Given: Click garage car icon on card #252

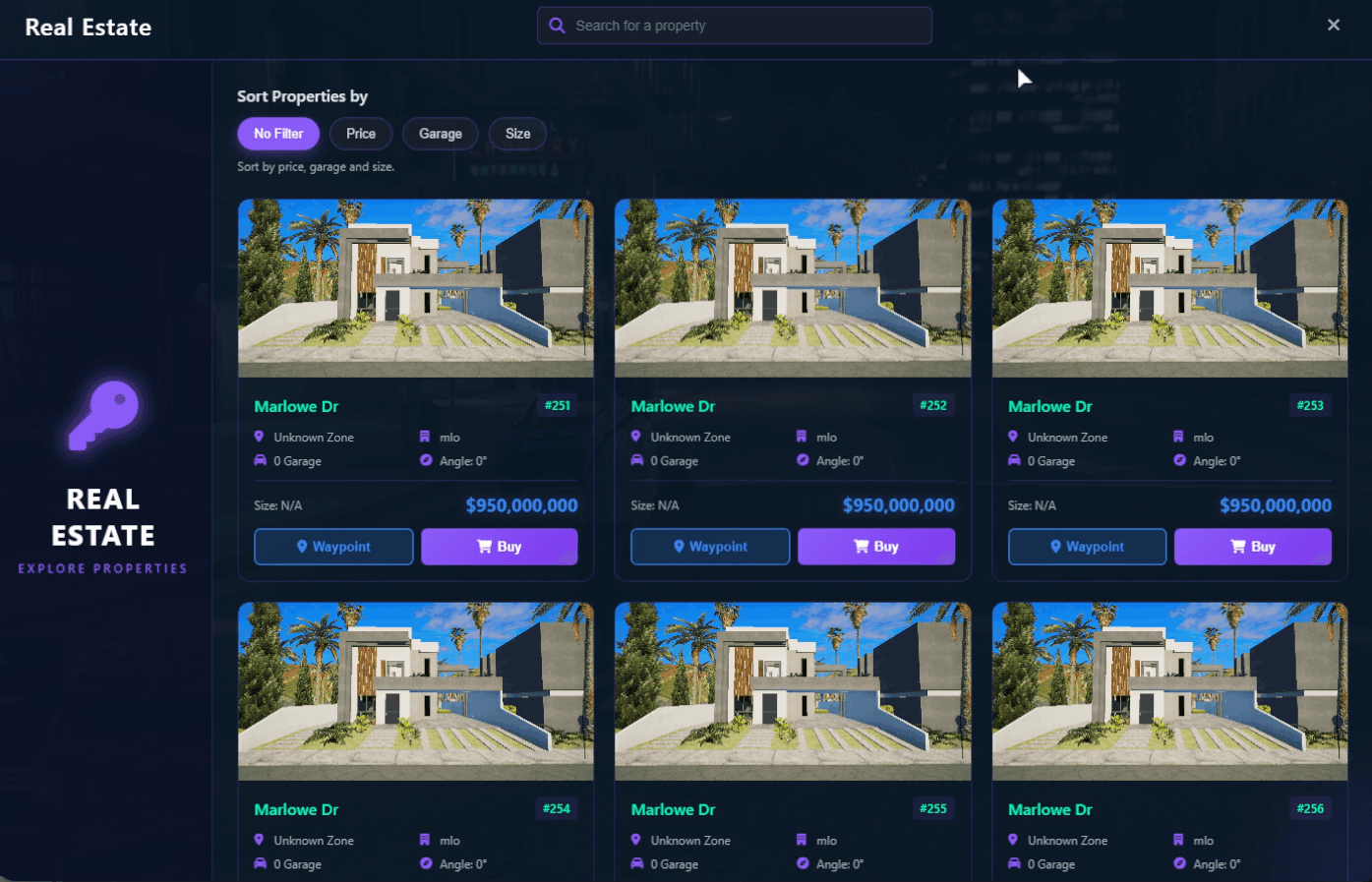Looking at the screenshot, I should coord(636,460).
